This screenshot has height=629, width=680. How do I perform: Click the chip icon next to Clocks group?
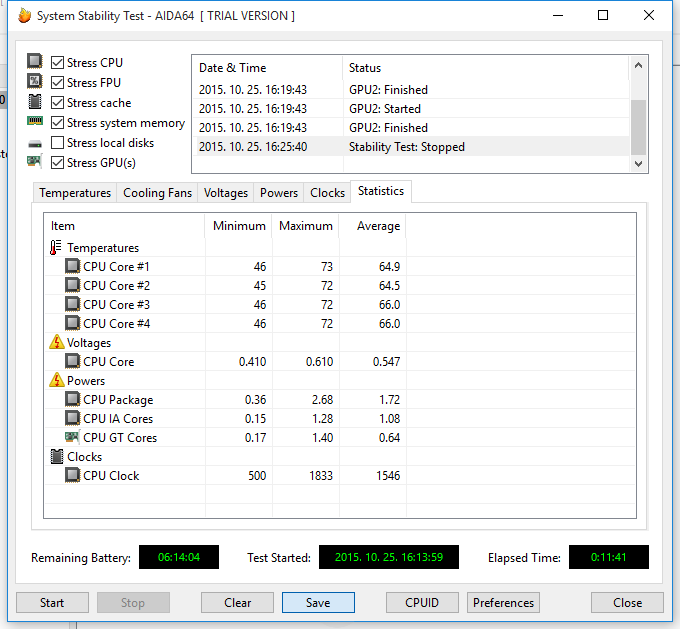[56, 456]
